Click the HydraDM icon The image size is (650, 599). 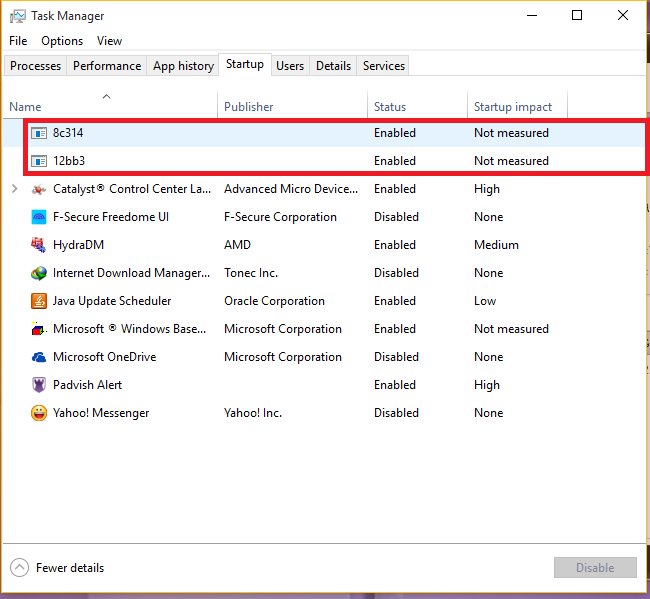click(x=39, y=245)
